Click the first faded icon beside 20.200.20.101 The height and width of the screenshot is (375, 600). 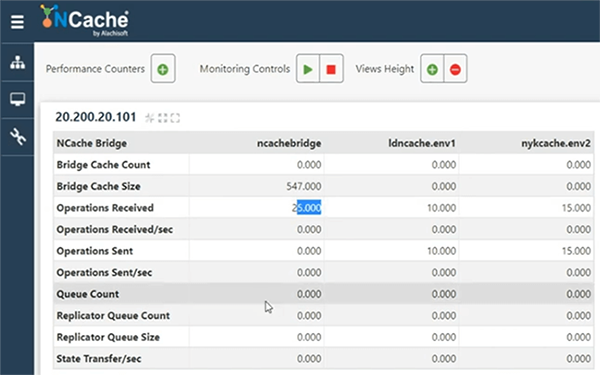point(150,118)
